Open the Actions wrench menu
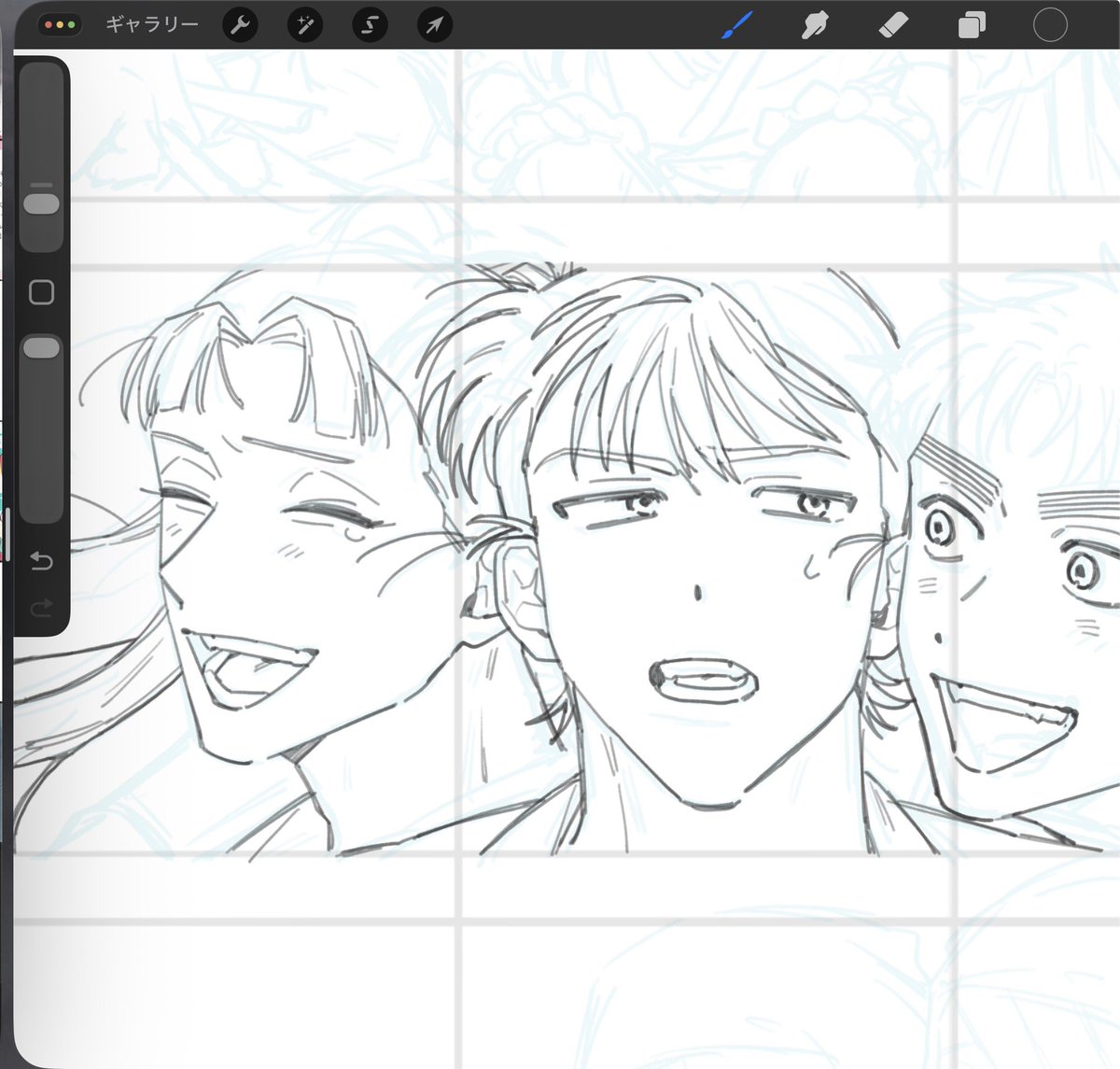 click(240, 25)
